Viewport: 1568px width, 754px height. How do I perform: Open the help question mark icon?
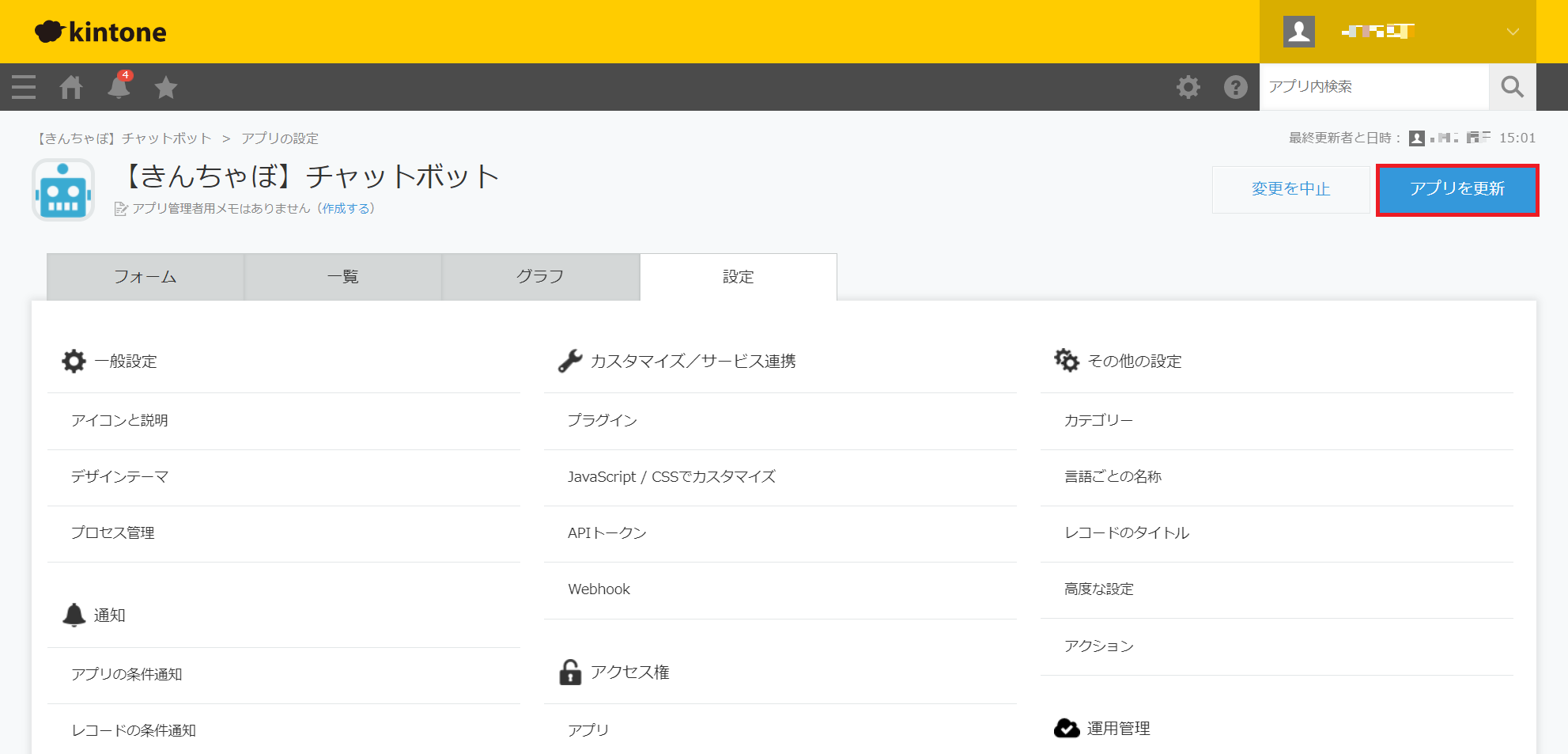coord(1235,87)
